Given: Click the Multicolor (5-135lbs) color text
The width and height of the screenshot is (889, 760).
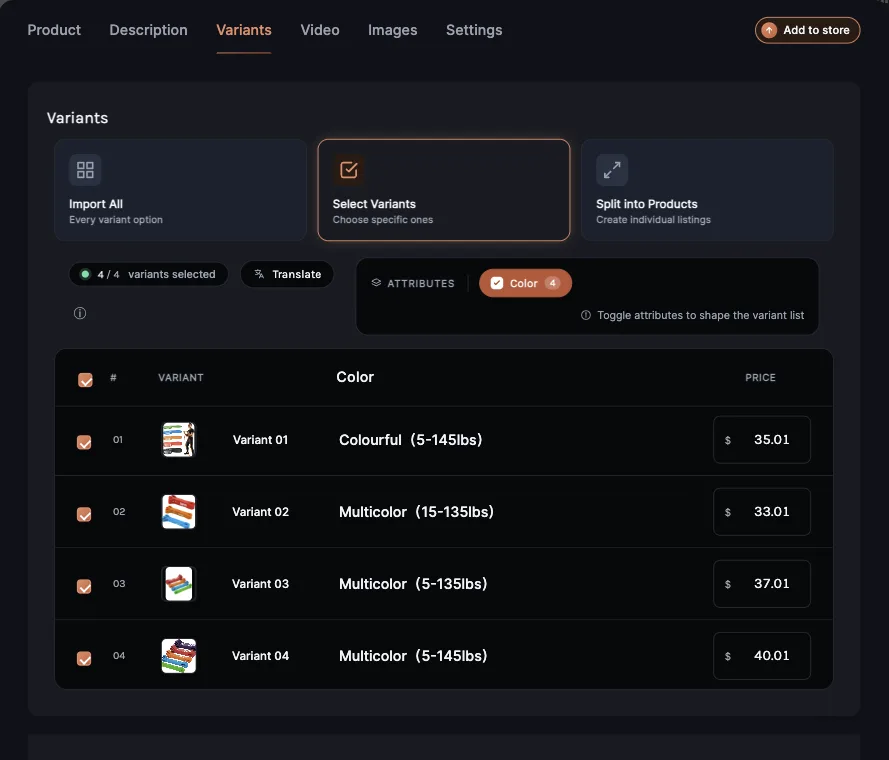Looking at the screenshot, I should 413,584.
